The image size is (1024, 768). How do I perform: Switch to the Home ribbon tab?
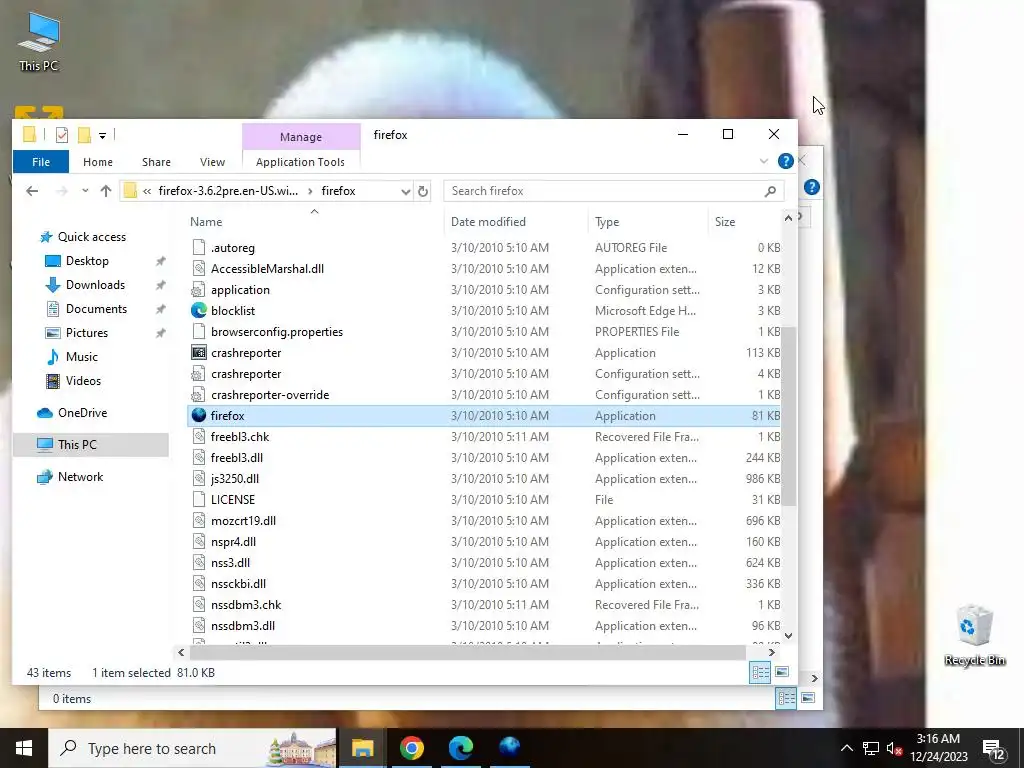coord(98,162)
